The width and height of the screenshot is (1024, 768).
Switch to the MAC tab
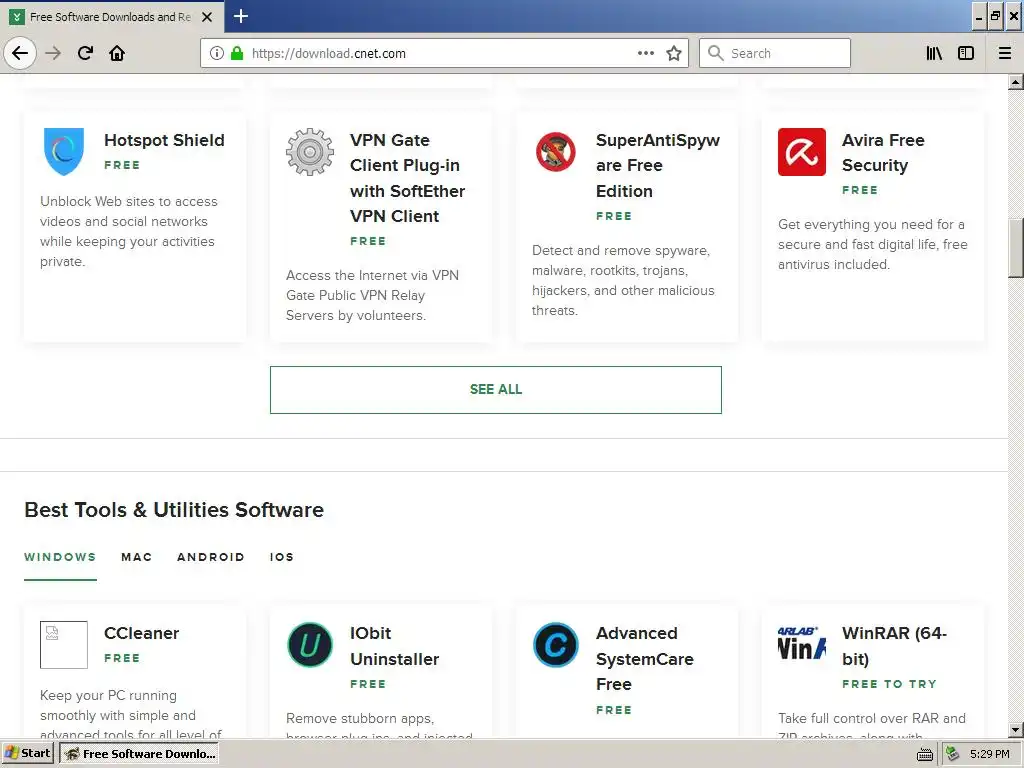click(x=136, y=557)
